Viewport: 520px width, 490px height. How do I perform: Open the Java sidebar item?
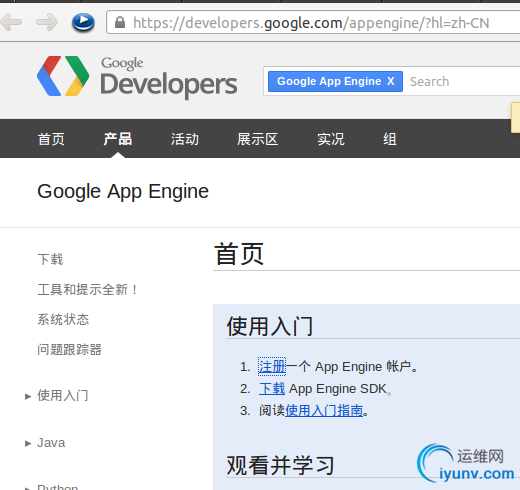point(51,443)
